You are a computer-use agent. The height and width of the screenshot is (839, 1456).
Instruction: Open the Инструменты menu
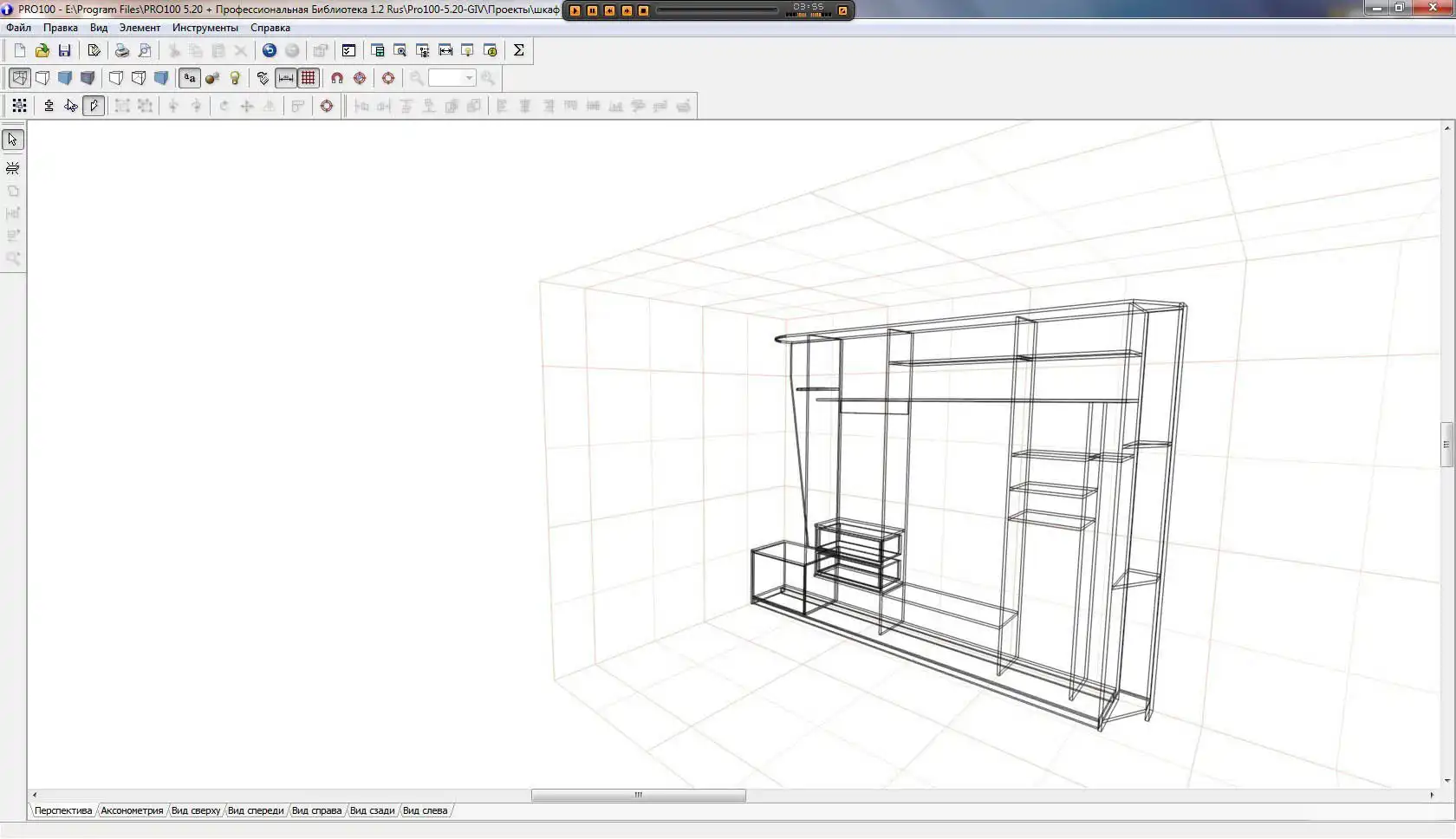pyautogui.click(x=205, y=28)
